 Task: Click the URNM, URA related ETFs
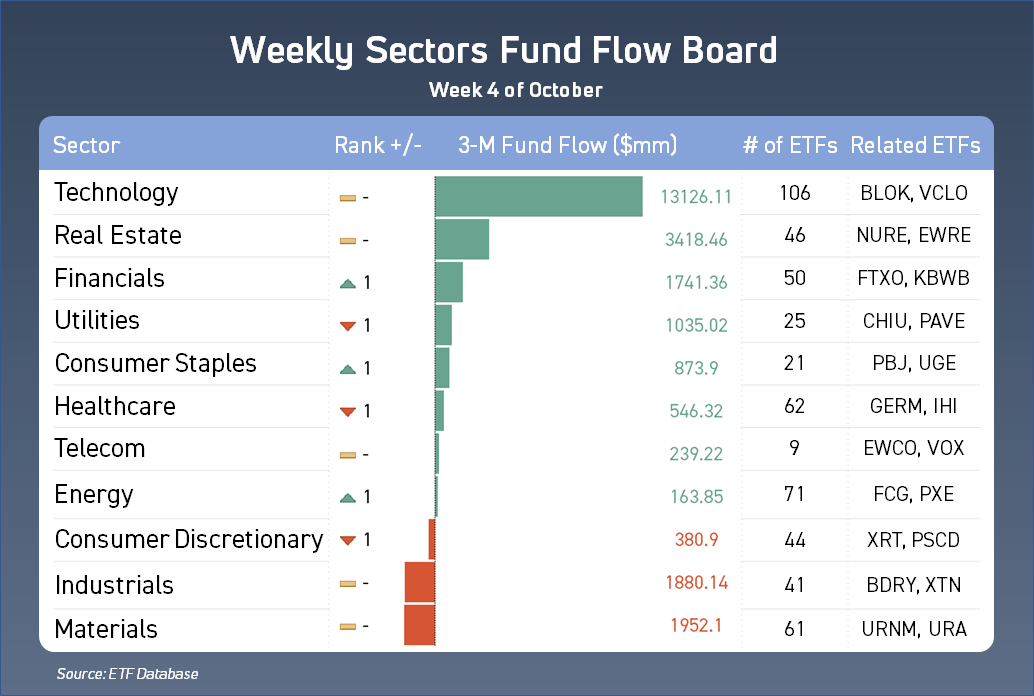914,628
